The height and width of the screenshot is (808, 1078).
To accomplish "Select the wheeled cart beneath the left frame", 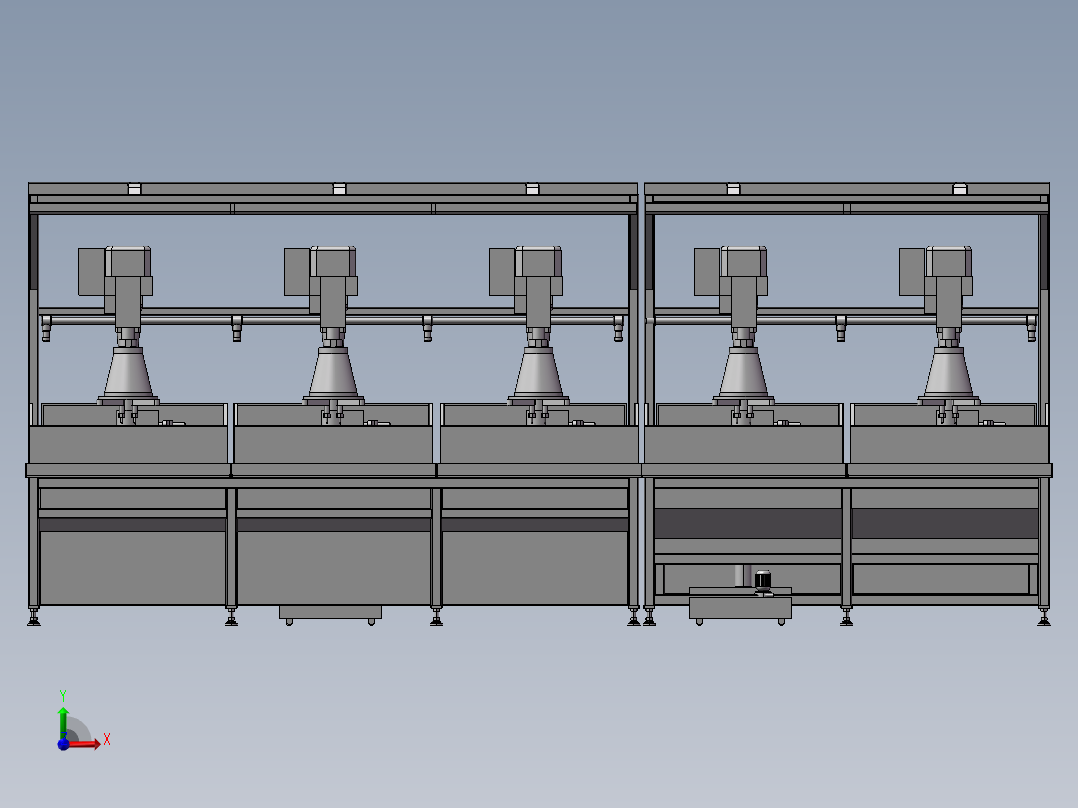I will point(331,614).
